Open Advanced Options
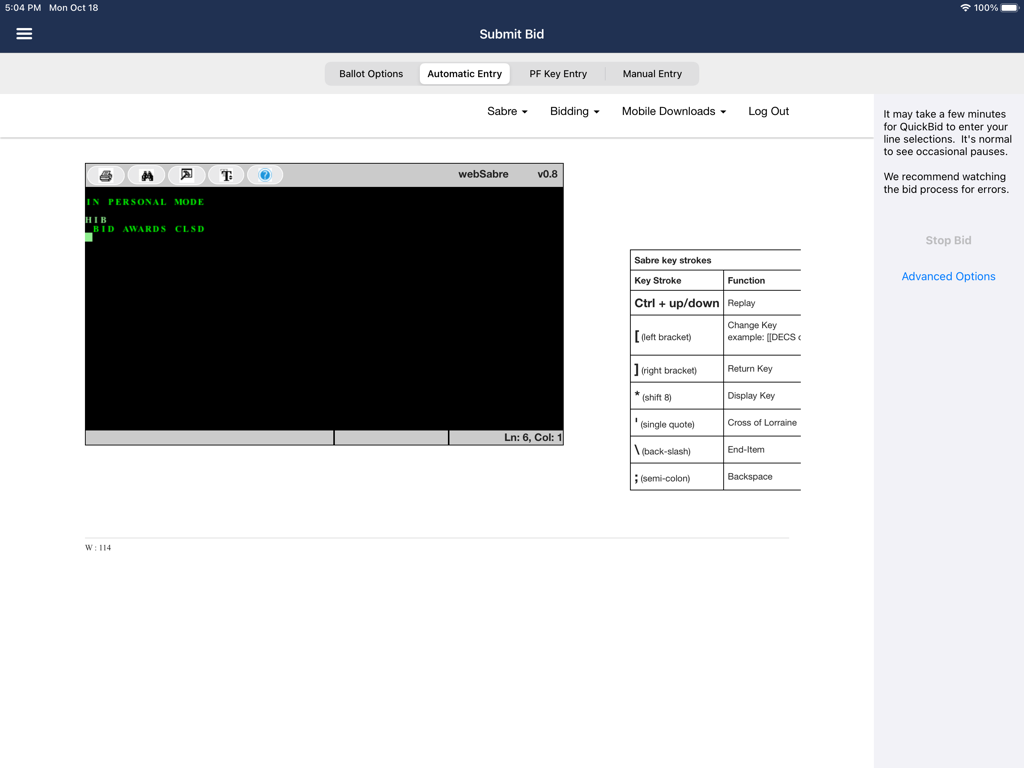The height and width of the screenshot is (768, 1024). (948, 276)
